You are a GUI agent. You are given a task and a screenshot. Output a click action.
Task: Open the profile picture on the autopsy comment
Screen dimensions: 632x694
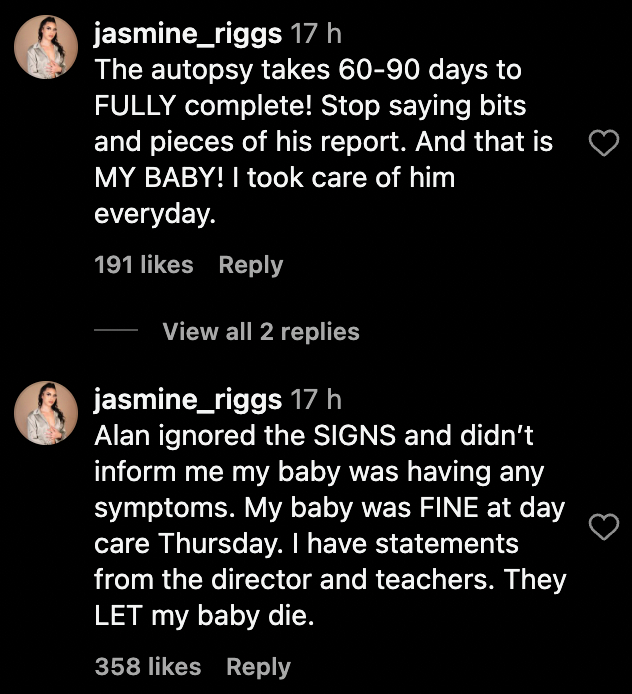(46, 46)
